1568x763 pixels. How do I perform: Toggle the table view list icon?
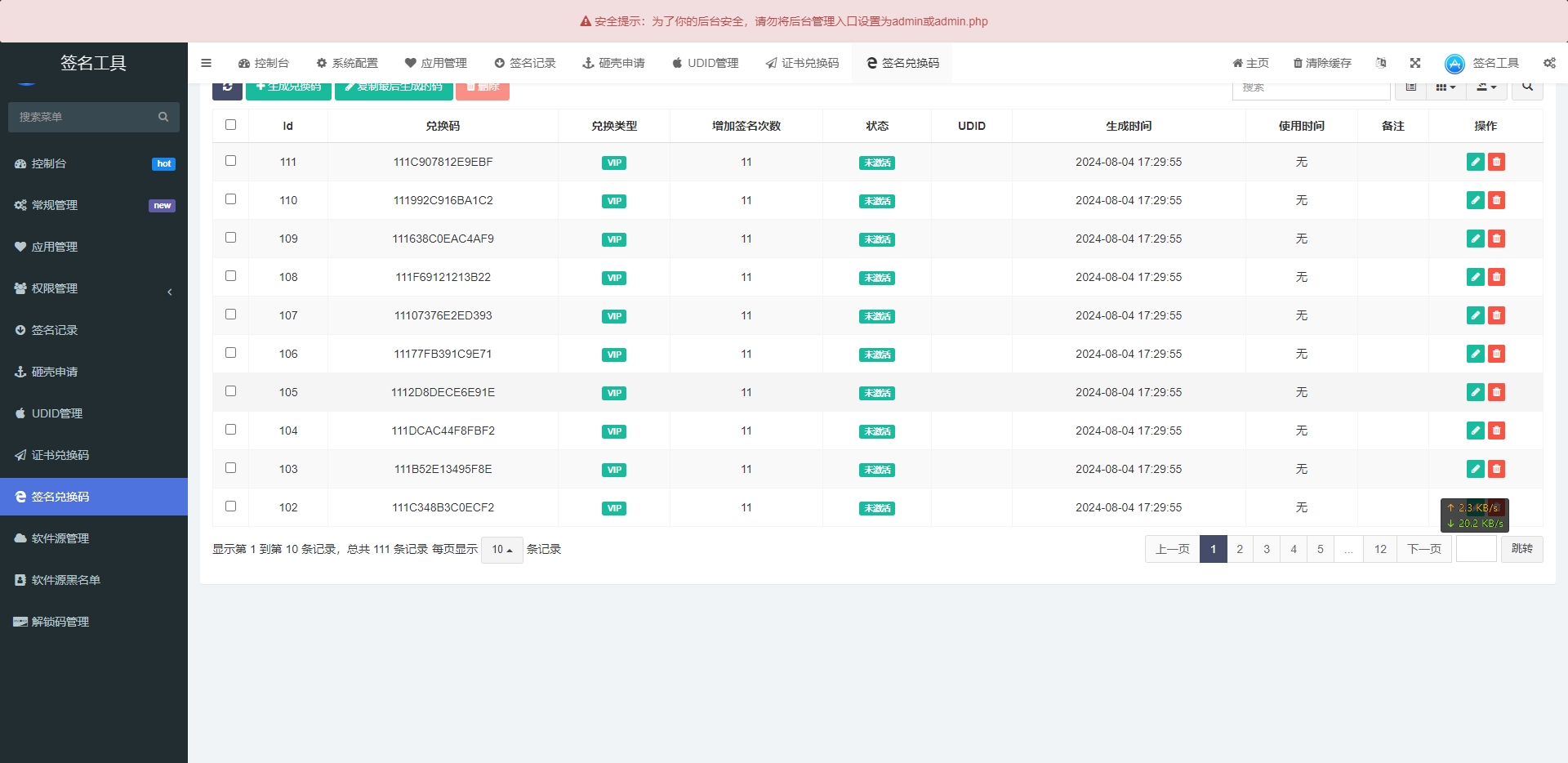(1411, 88)
